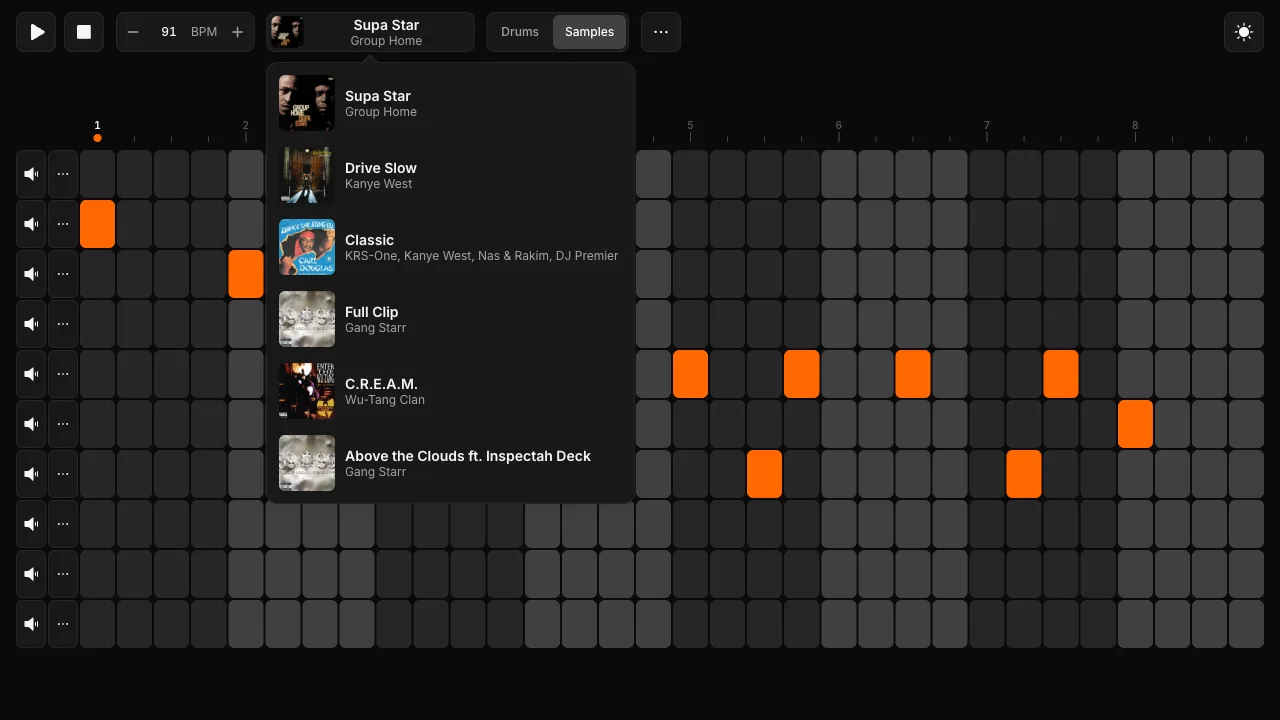Enable the first step of the top row
The height and width of the screenshot is (720, 1280).
click(x=98, y=174)
